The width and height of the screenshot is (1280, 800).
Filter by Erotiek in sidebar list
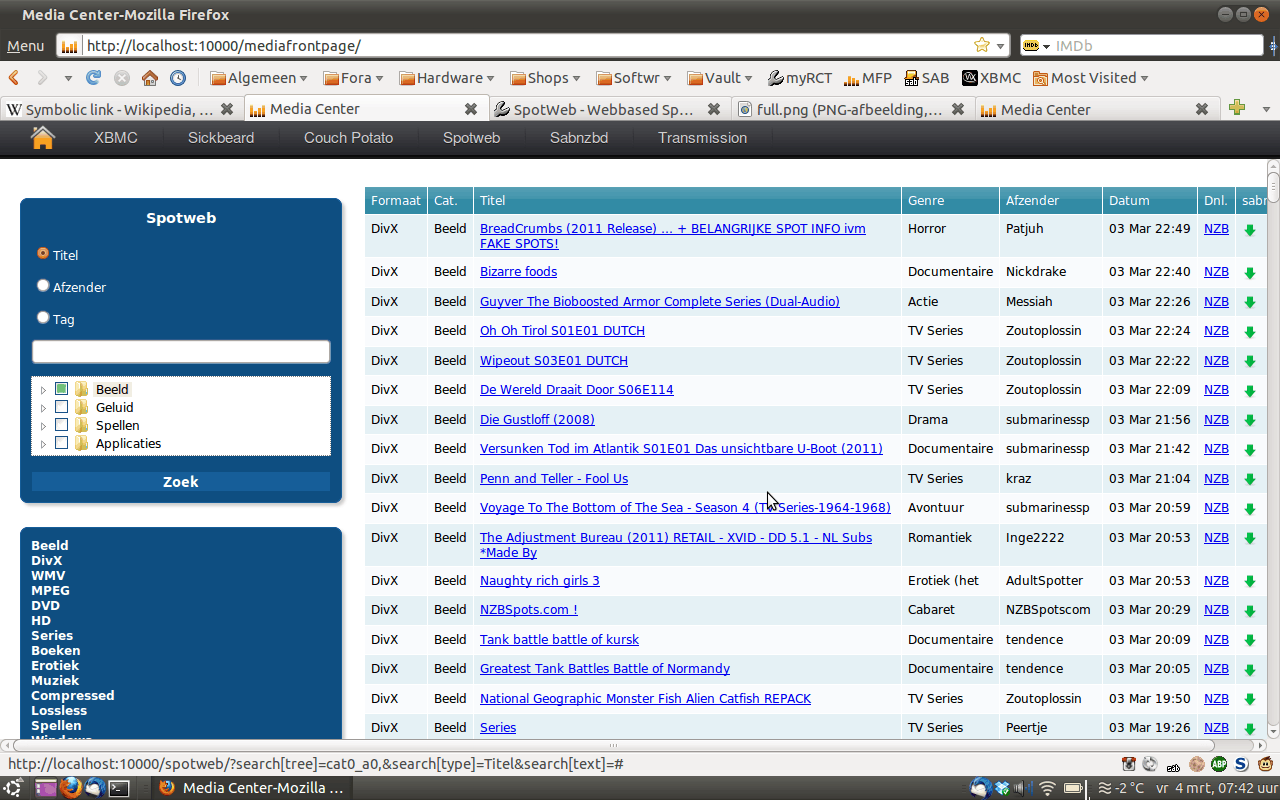pos(55,666)
